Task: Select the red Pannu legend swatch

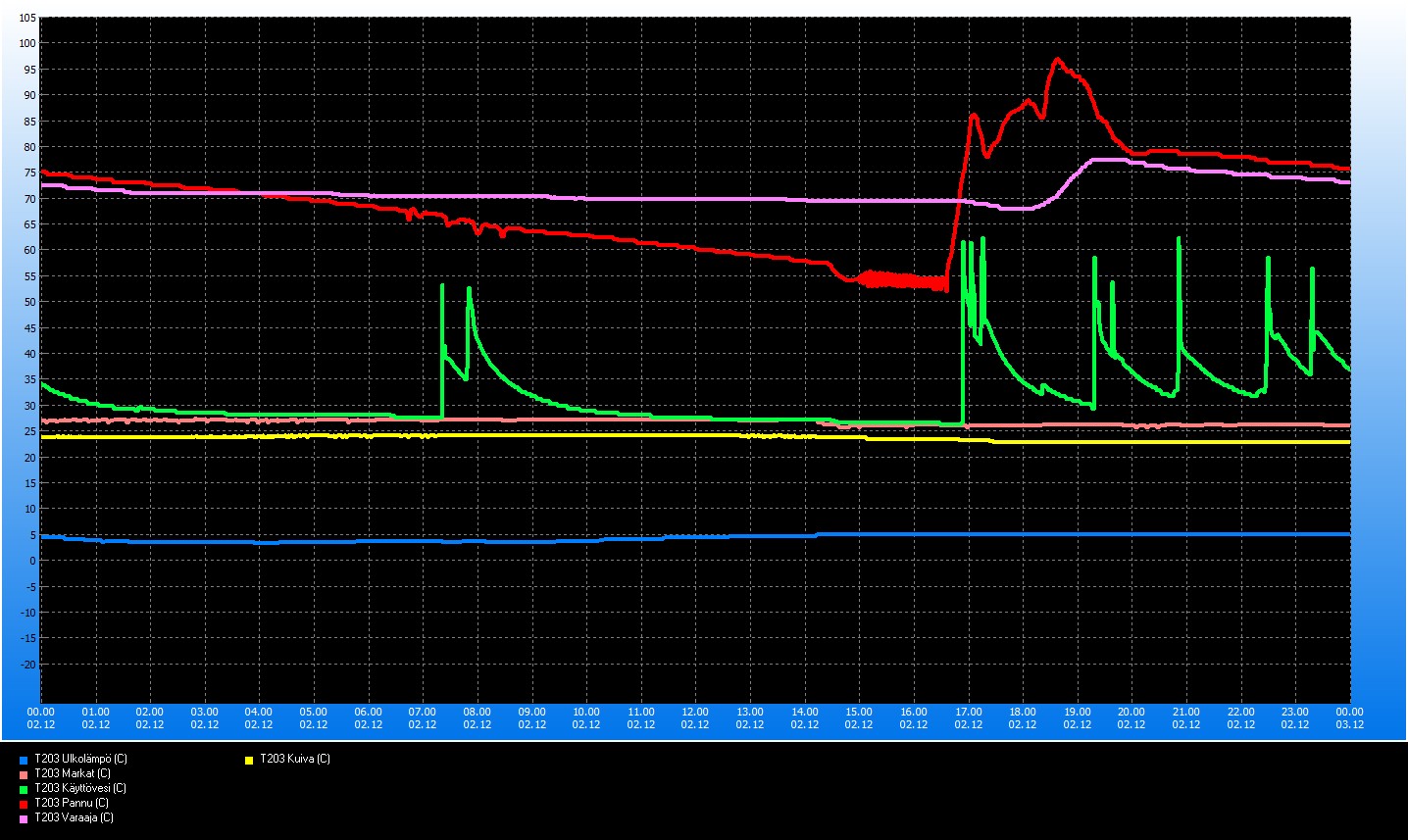Action: coord(23,804)
